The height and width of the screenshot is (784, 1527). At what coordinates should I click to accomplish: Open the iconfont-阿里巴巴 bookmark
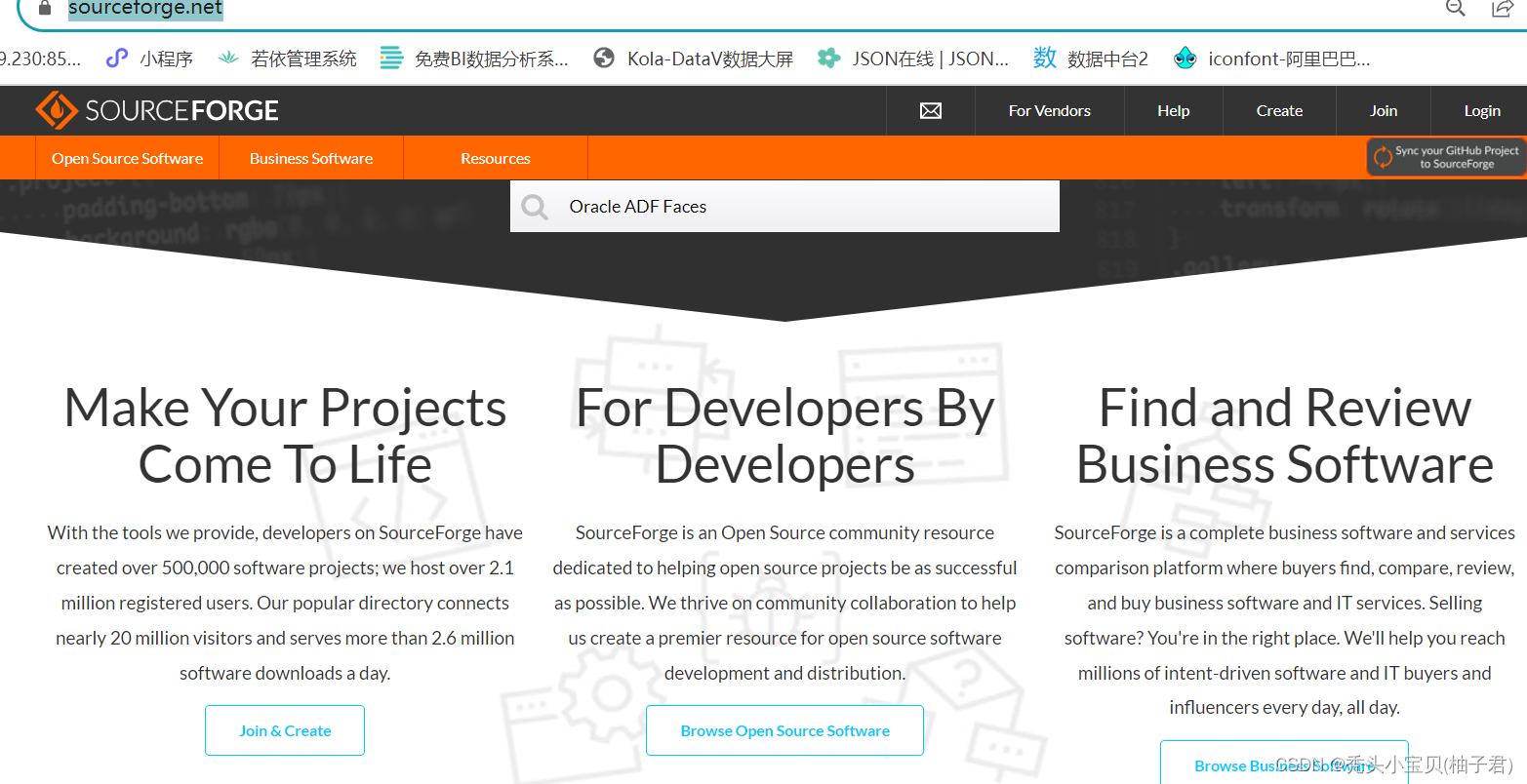tap(1272, 59)
